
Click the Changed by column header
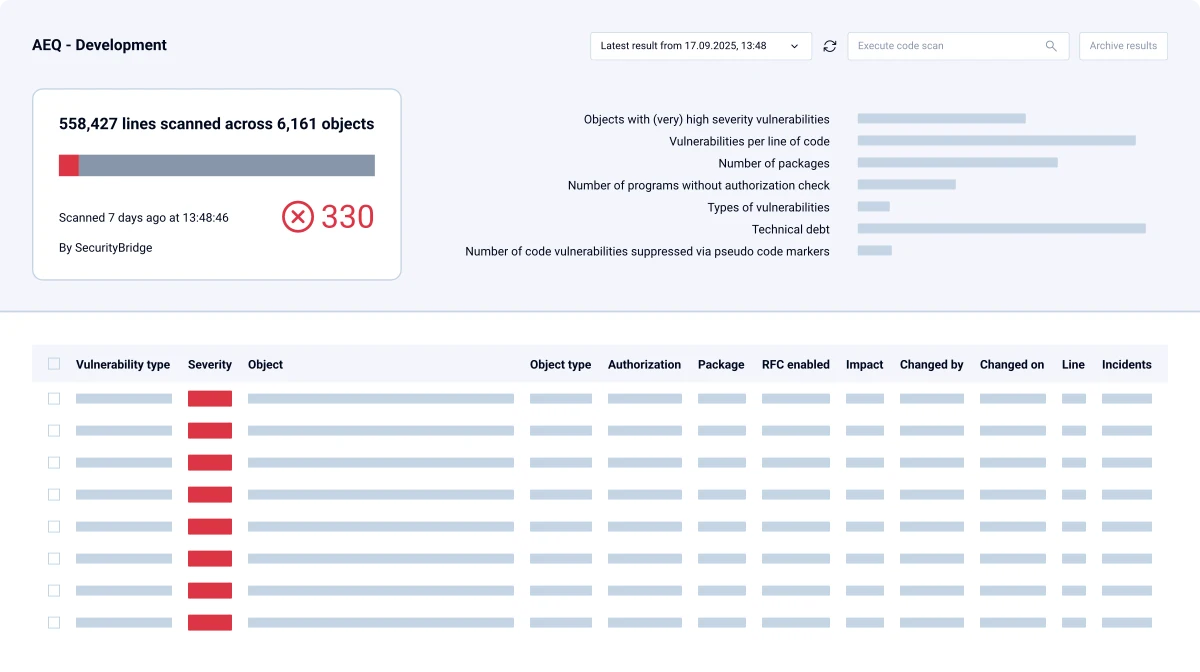tap(932, 365)
